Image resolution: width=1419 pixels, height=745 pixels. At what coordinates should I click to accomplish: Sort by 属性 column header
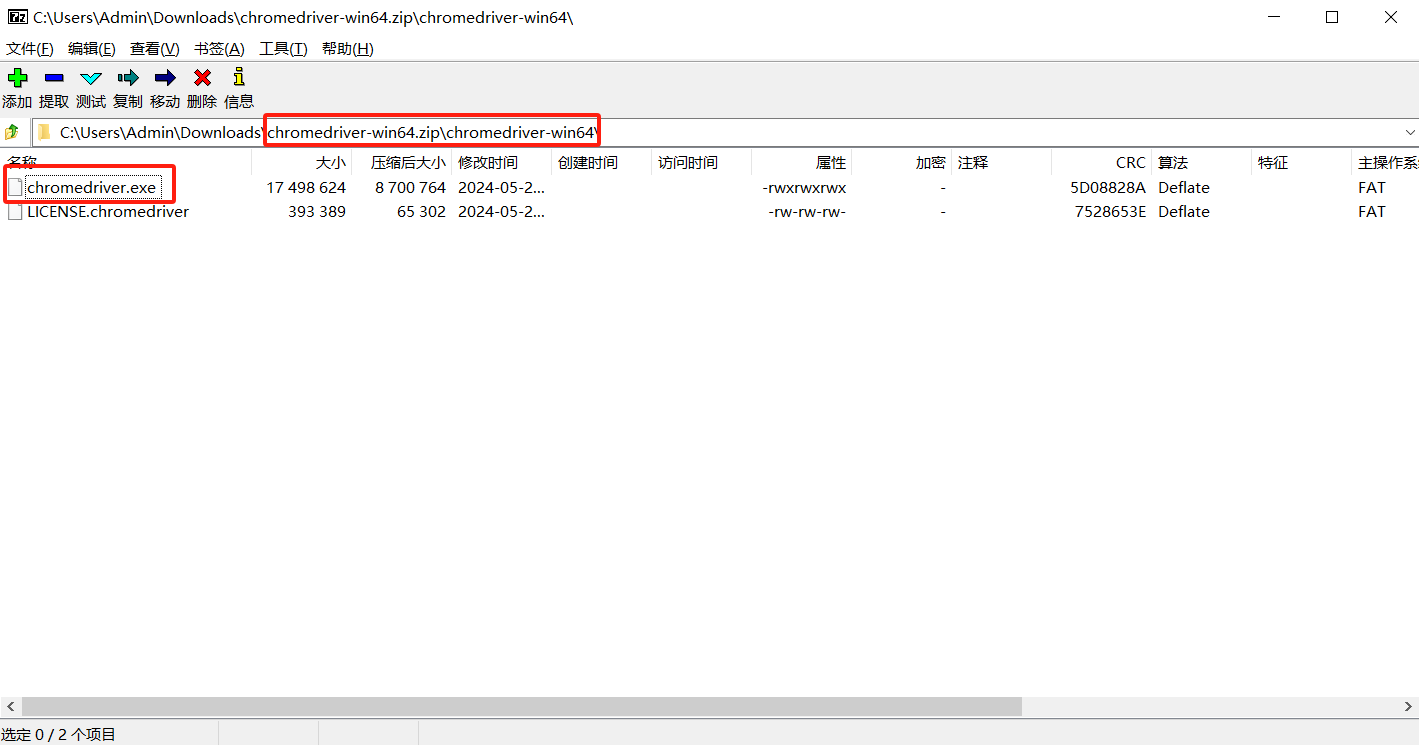[x=802, y=162]
